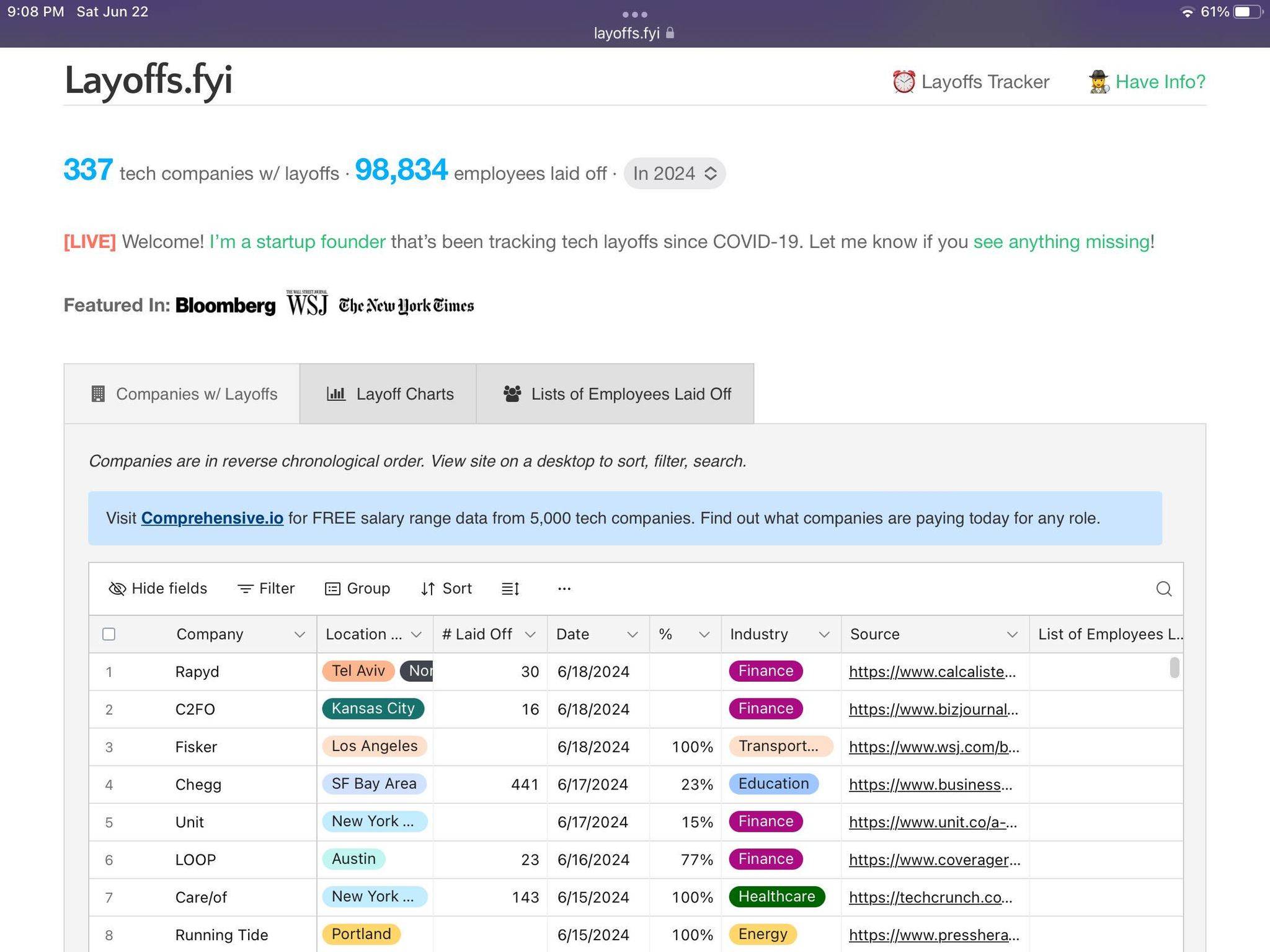1270x952 pixels.
Task: Expand the Source column dropdown arrow
Action: pos(1012,635)
